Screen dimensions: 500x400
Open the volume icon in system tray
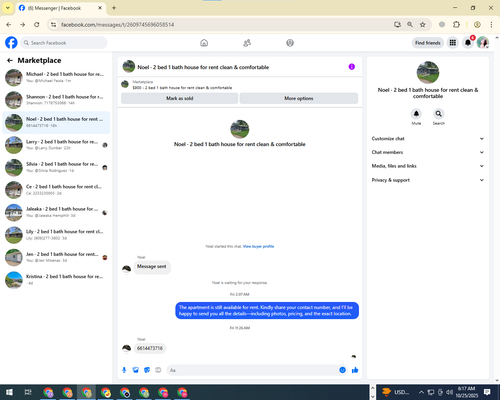tap(450, 392)
